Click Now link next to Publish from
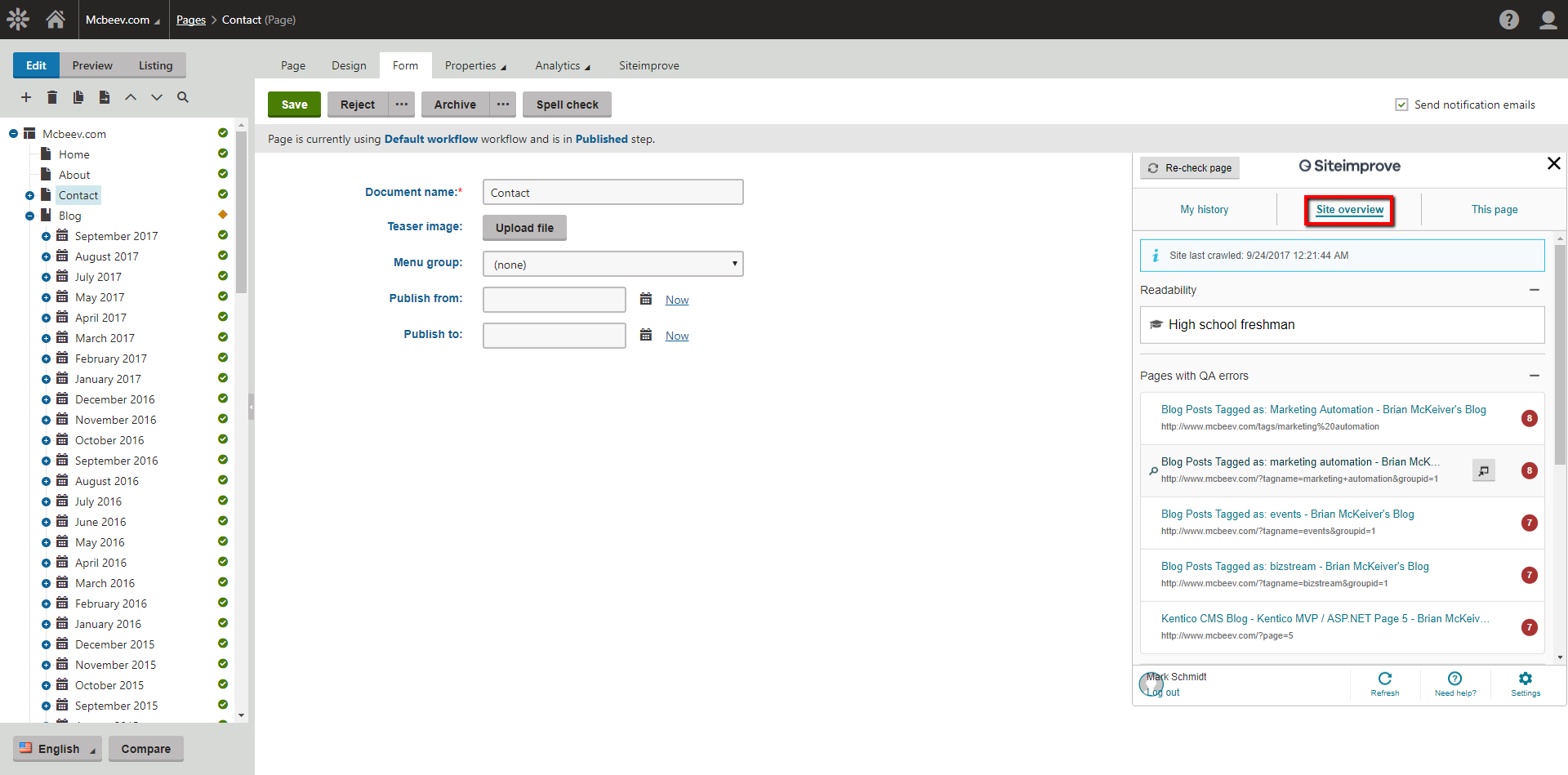1568x775 pixels. coord(677,300)
